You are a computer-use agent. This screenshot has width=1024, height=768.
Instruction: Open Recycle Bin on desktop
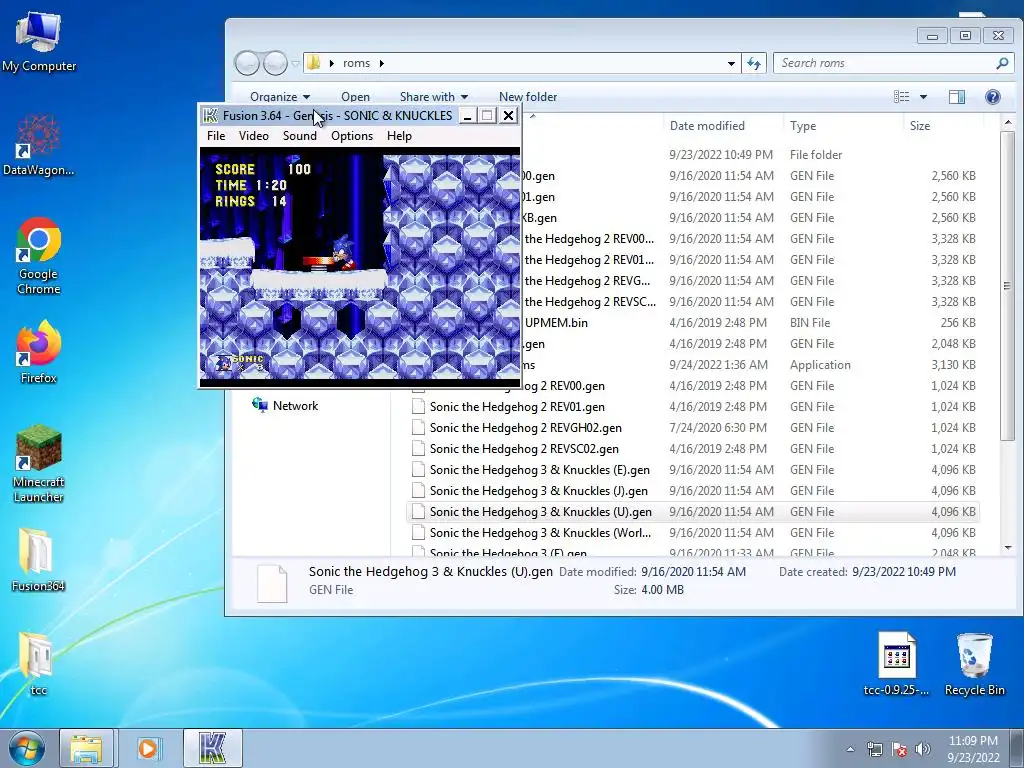tap(974, 664)
